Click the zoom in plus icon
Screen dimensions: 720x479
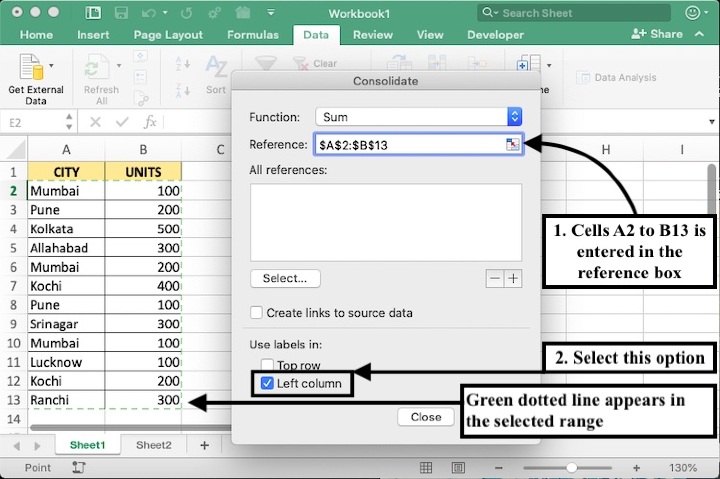[636, 468]
